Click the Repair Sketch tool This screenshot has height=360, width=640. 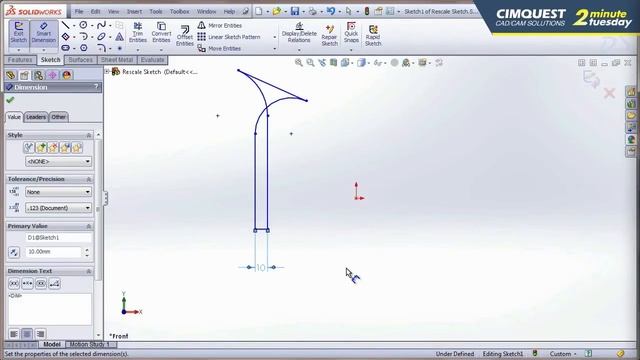point(329,35)
